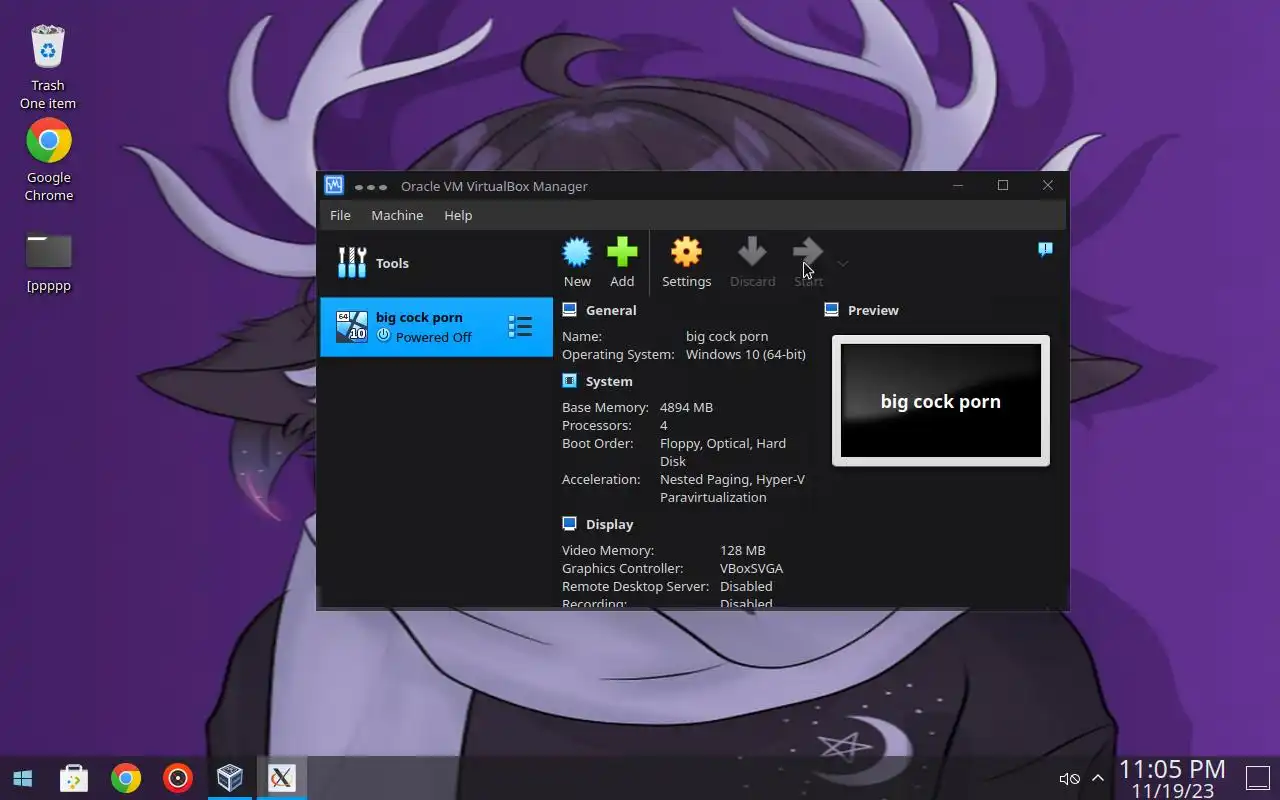Open the VM list item menu icon
1280x800 pixels.
(520, 327)
